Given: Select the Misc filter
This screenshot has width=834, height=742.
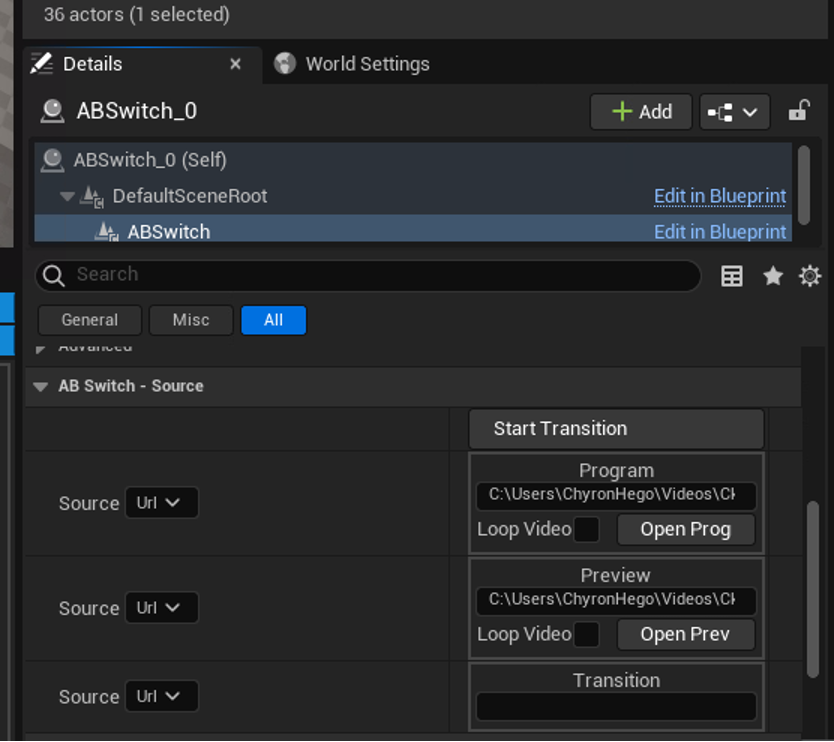Looking at the screenshot, I should coord(190,320).
